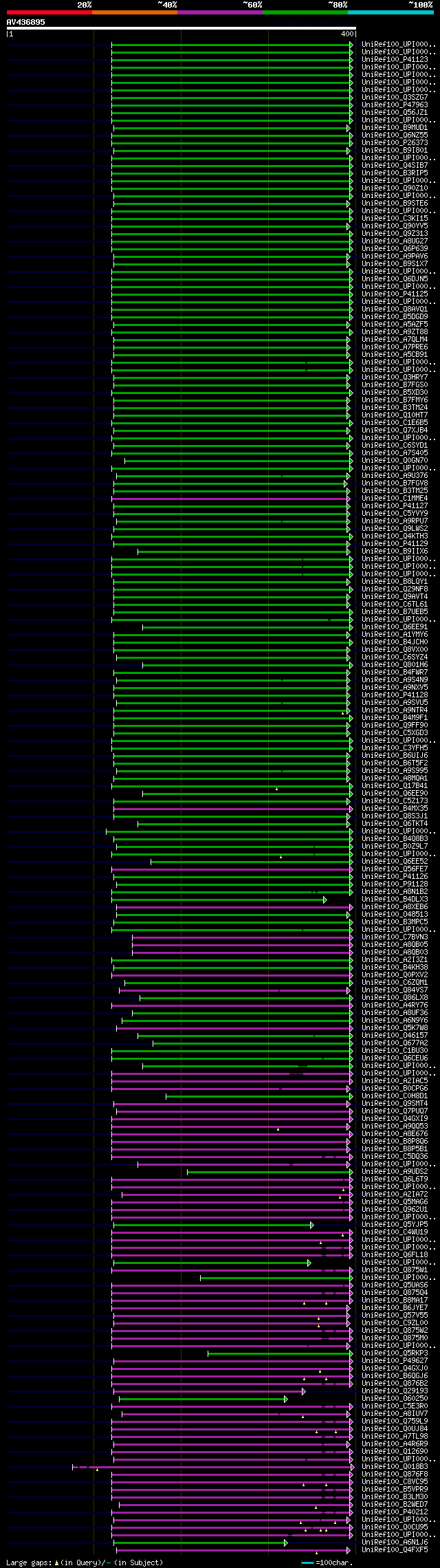Click the purple alignment bar of B4MX35
440x1568 pixels.
(x=232, y=809)
